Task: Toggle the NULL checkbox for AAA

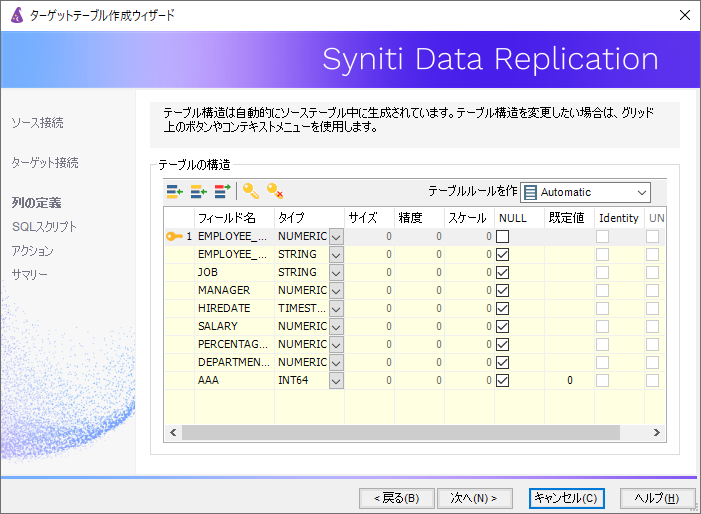Action: (503, 380)
